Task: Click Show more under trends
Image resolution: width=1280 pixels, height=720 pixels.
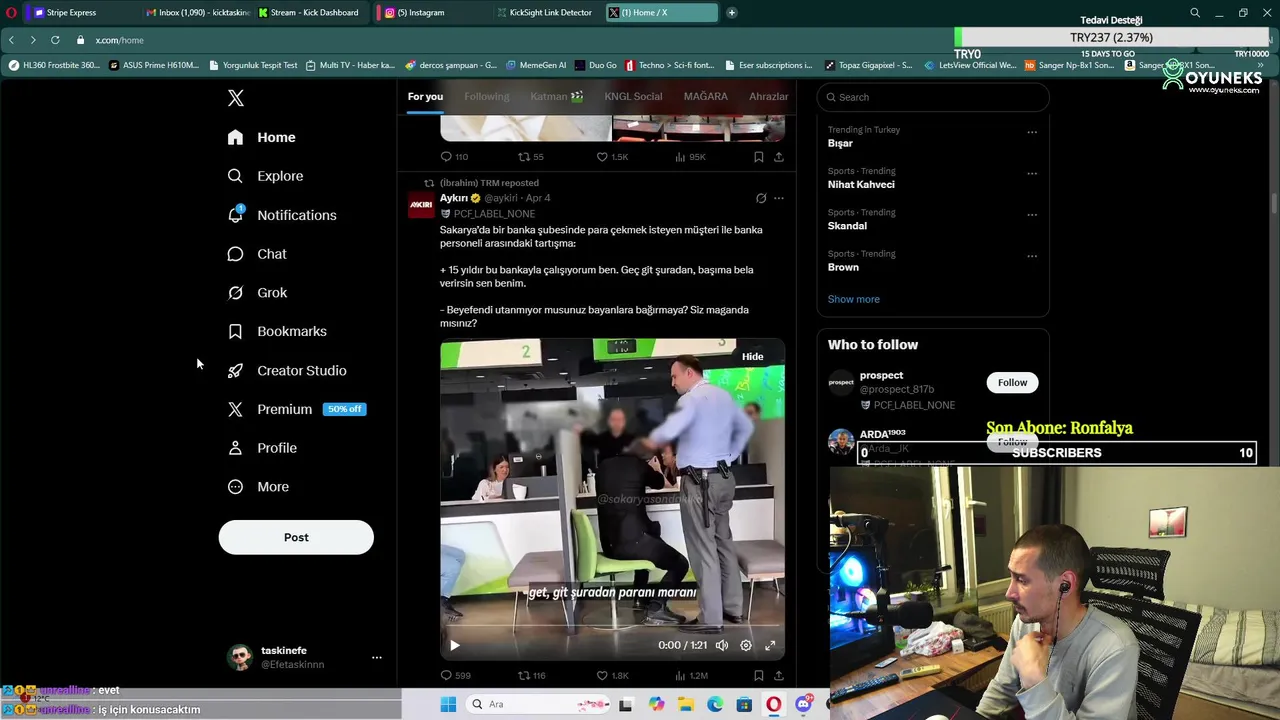Action: click(854, 299)
